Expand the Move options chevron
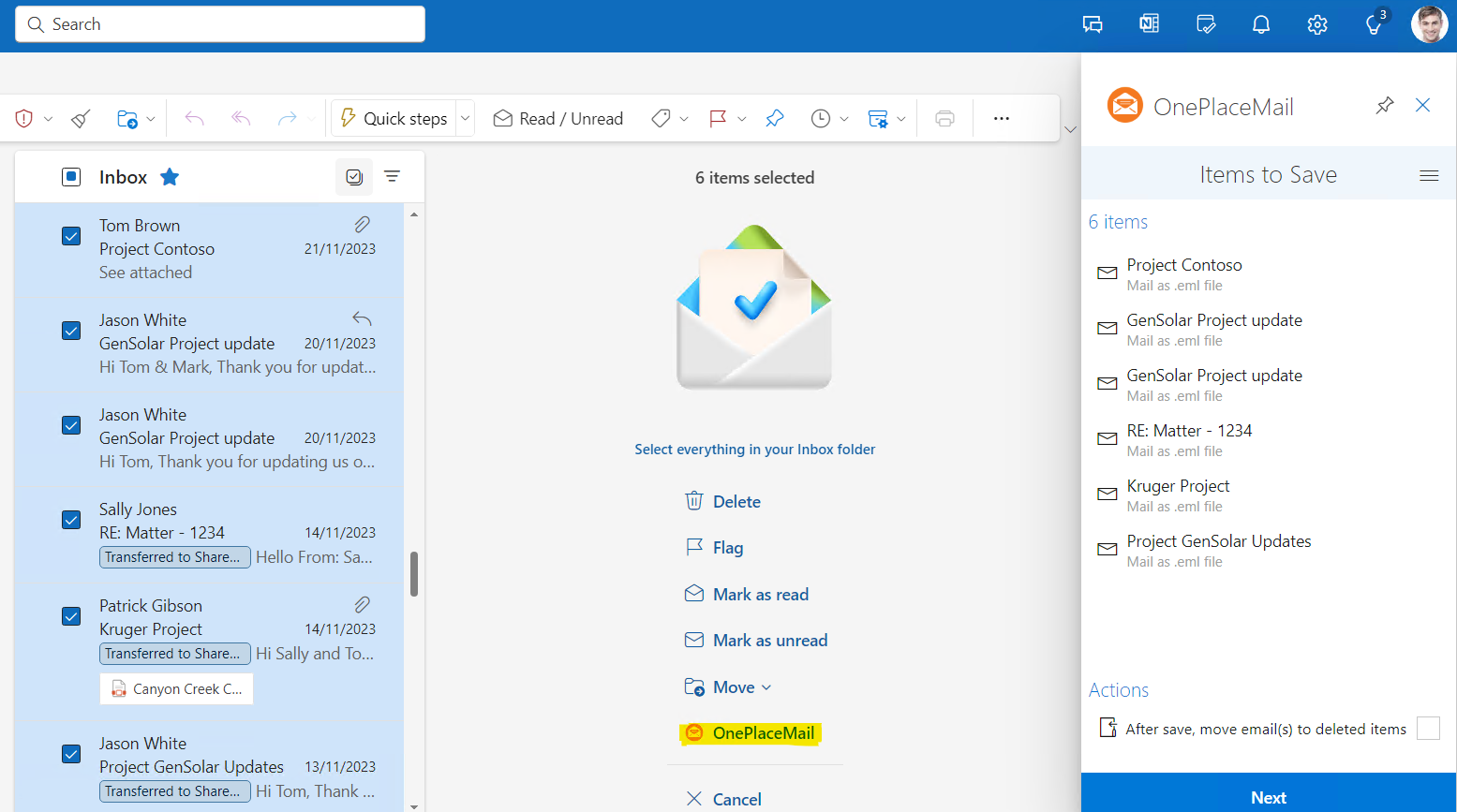1457x812 pixels. [x=766, y=687]
